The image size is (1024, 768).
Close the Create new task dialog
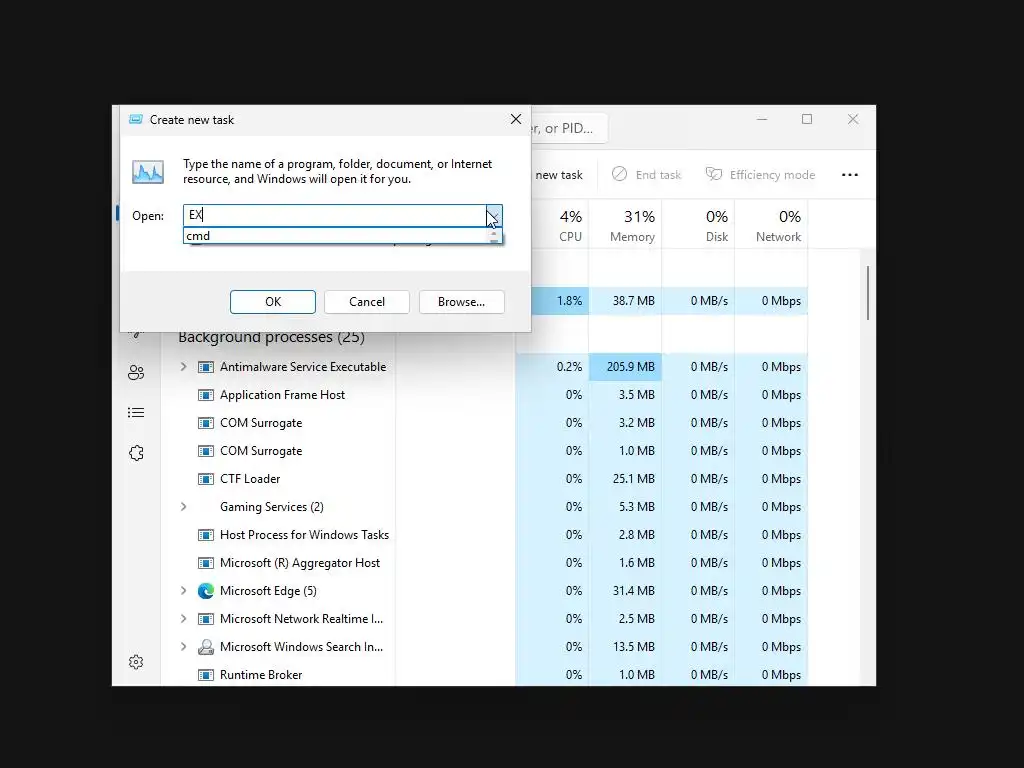[516, 119]
